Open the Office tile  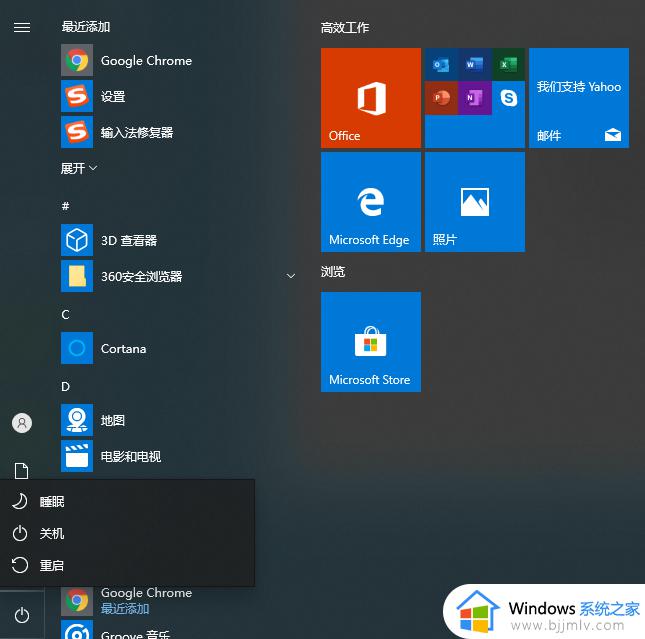(x=371, y=98)
